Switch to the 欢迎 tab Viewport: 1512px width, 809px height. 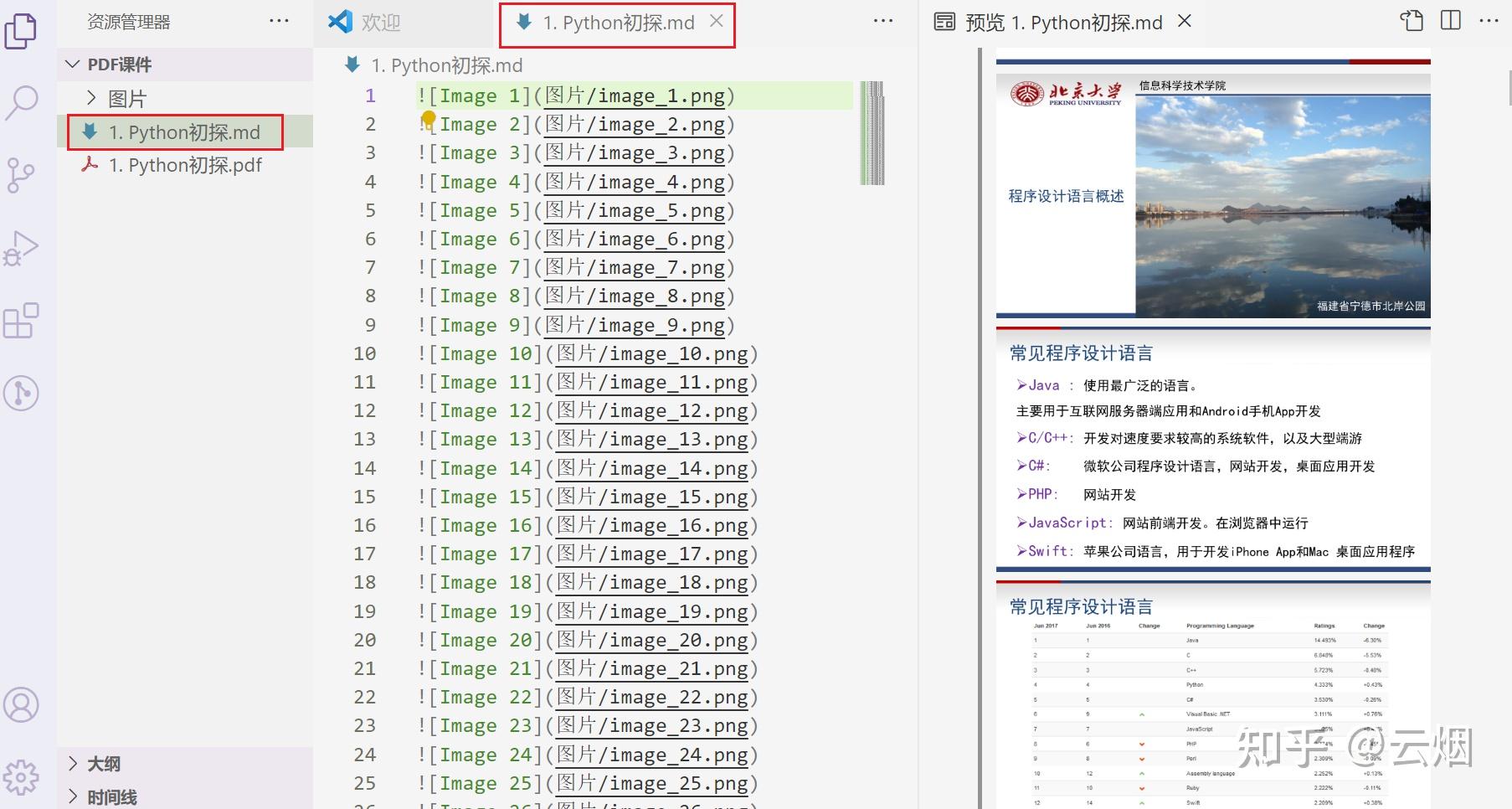[x=381, y=23]
